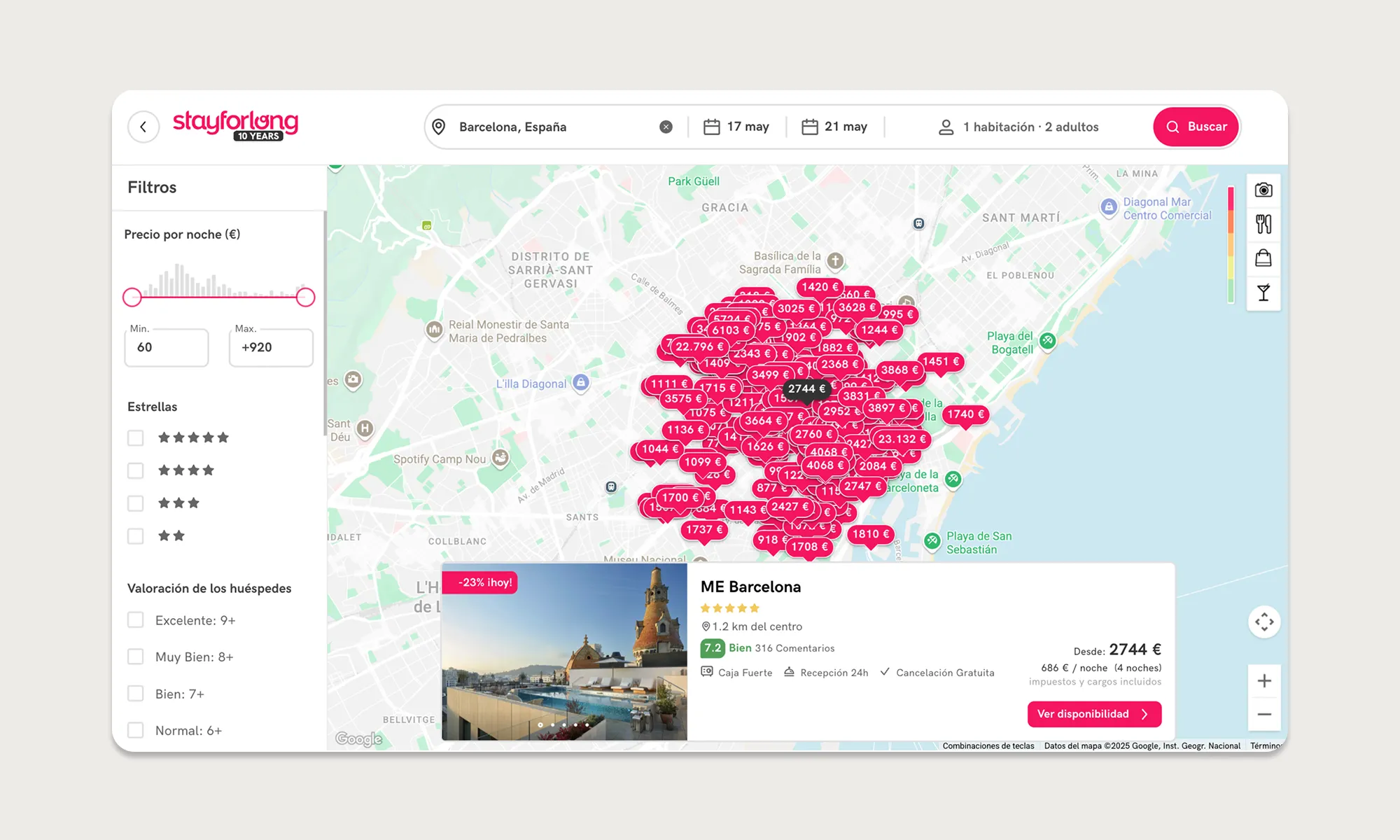Click the back arrow button

[143, 127]
